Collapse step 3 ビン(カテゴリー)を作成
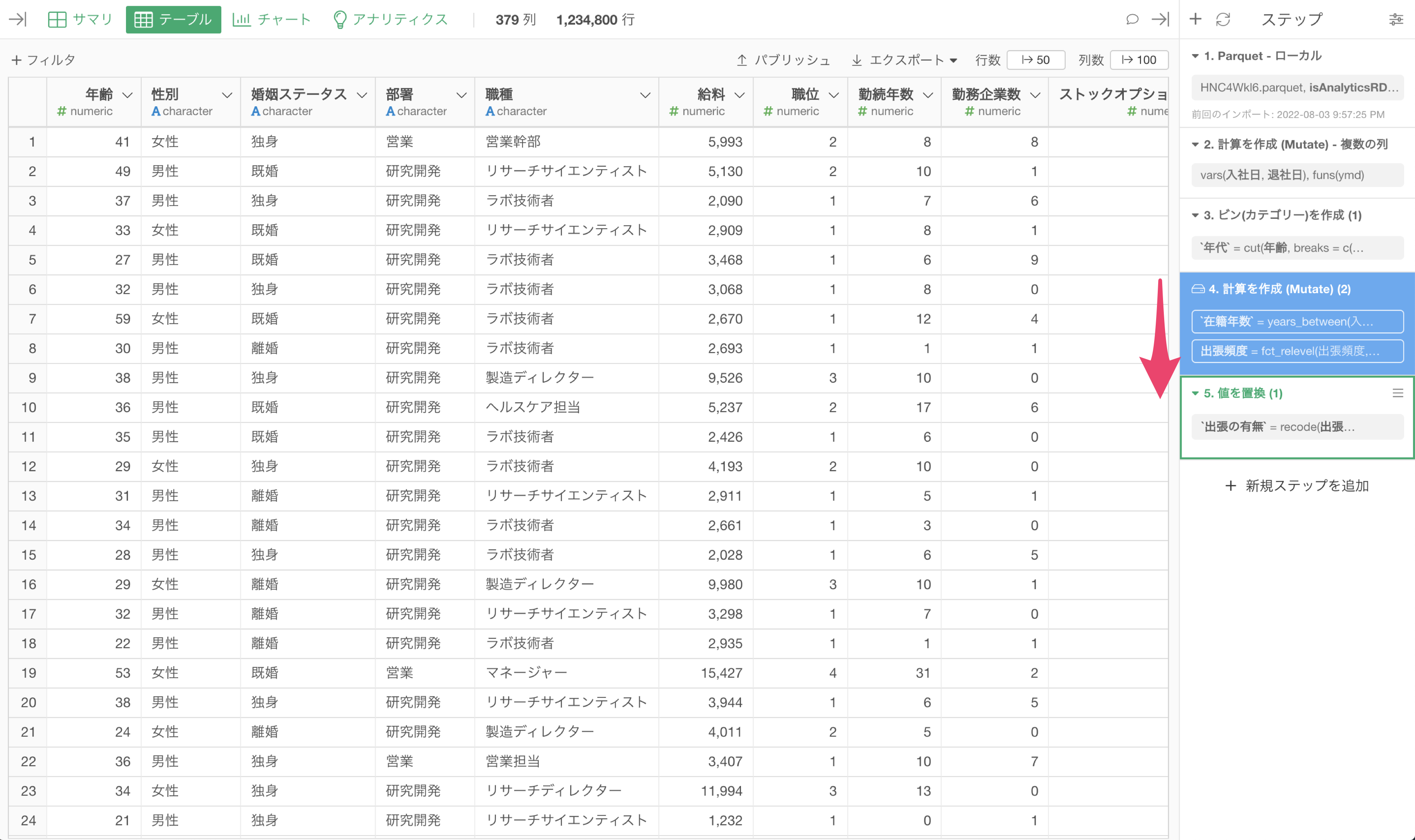The image size is (1415, 840). coord(1195,215)
